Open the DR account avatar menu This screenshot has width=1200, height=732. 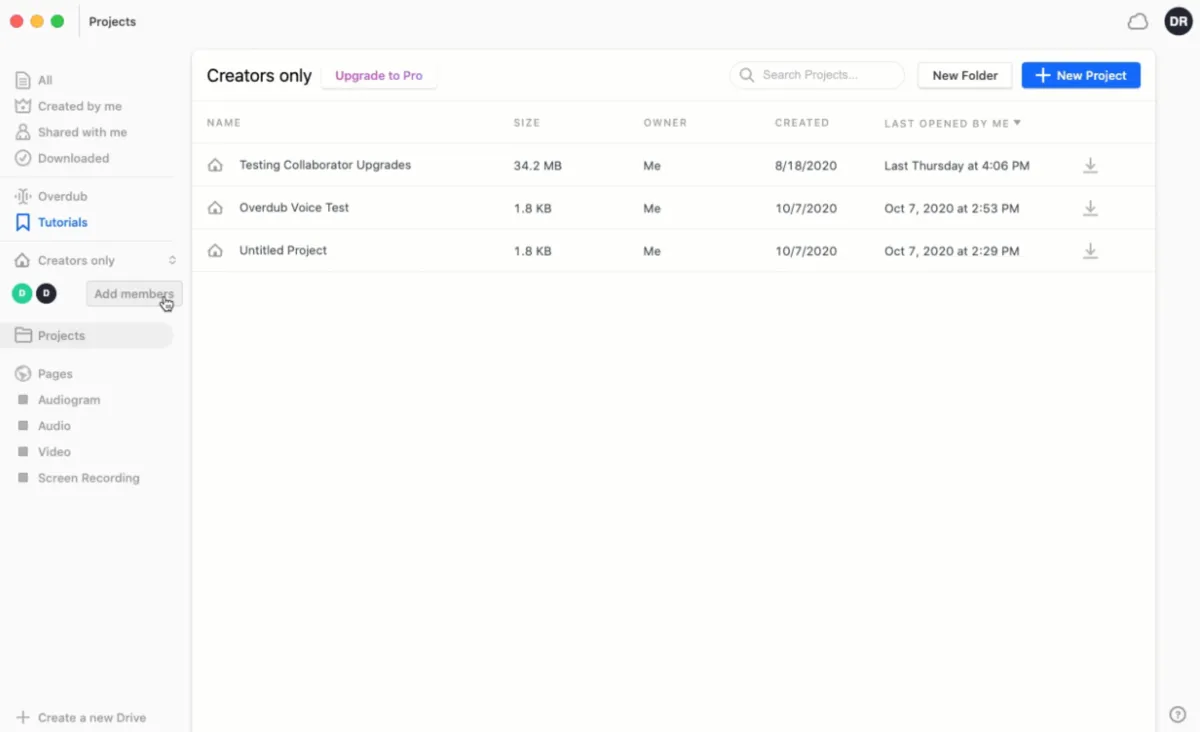pos(1178,22)
